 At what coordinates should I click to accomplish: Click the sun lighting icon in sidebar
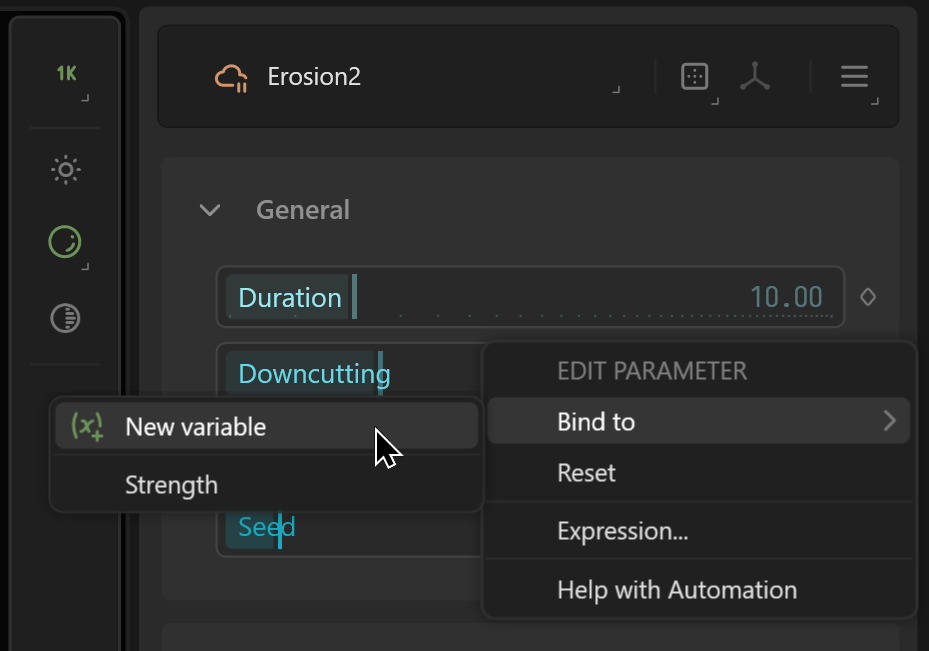66,170
